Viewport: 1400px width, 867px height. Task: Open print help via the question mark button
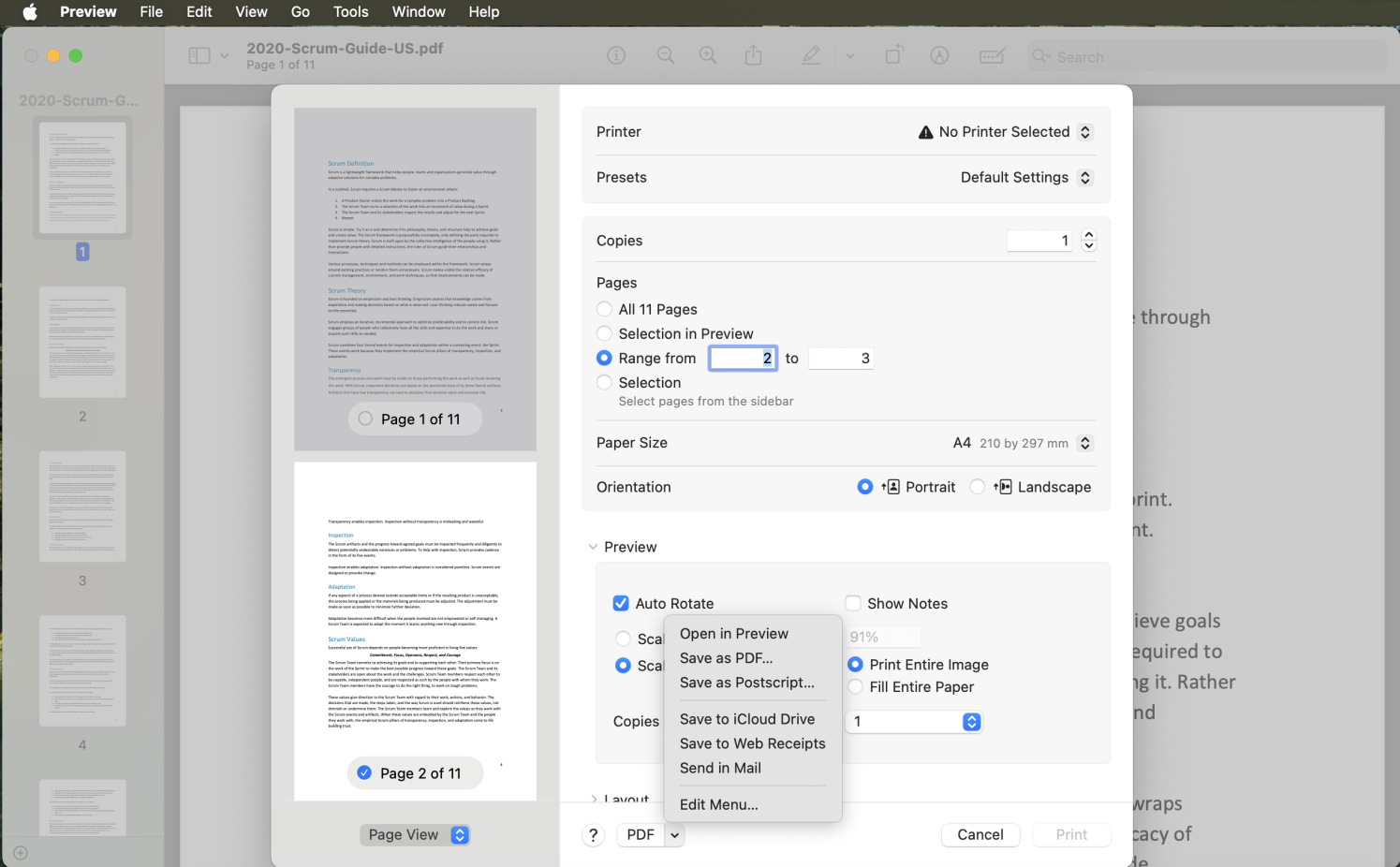(593, 834)
